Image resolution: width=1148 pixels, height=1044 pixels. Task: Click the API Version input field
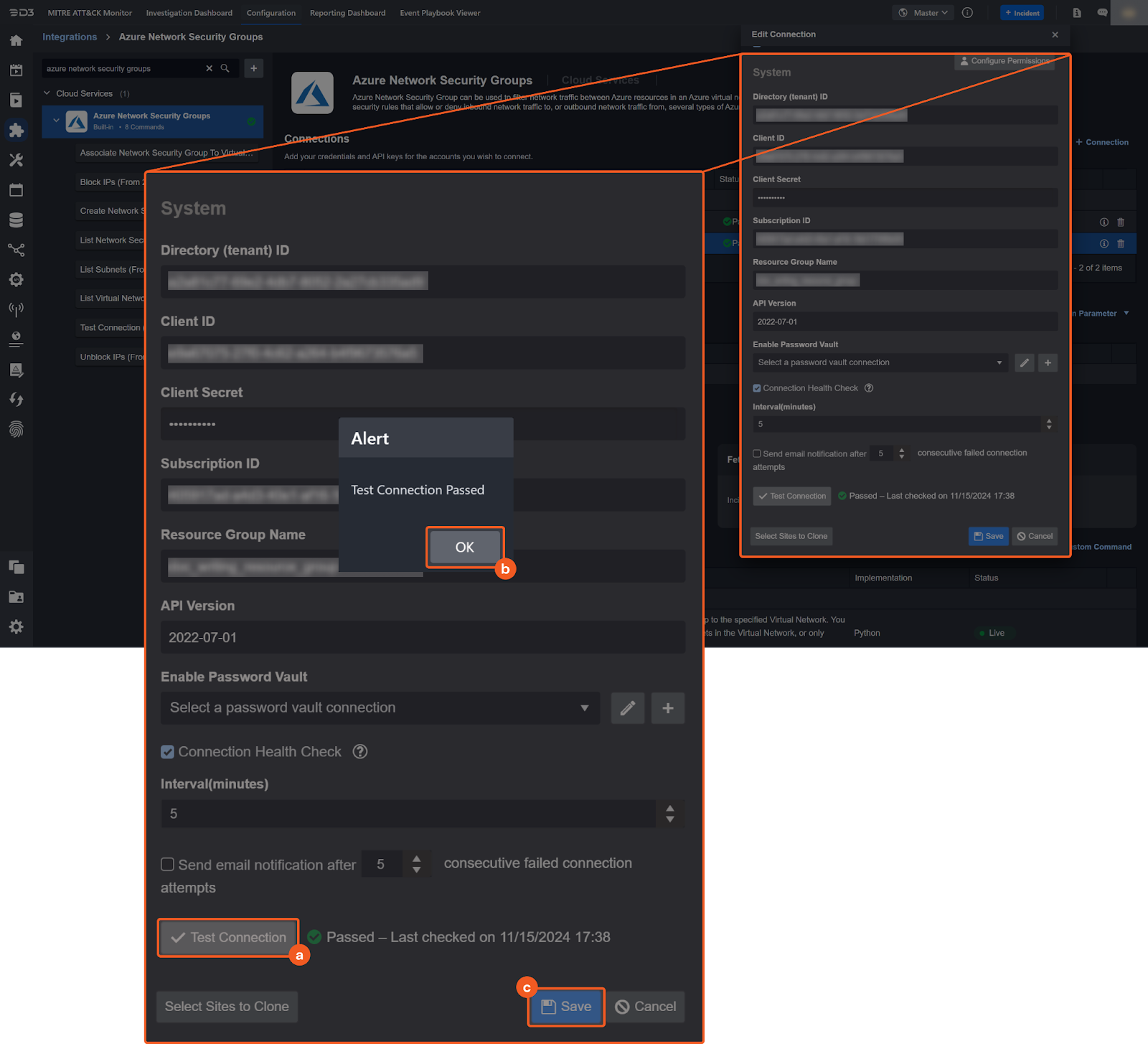tap(422, 637)
